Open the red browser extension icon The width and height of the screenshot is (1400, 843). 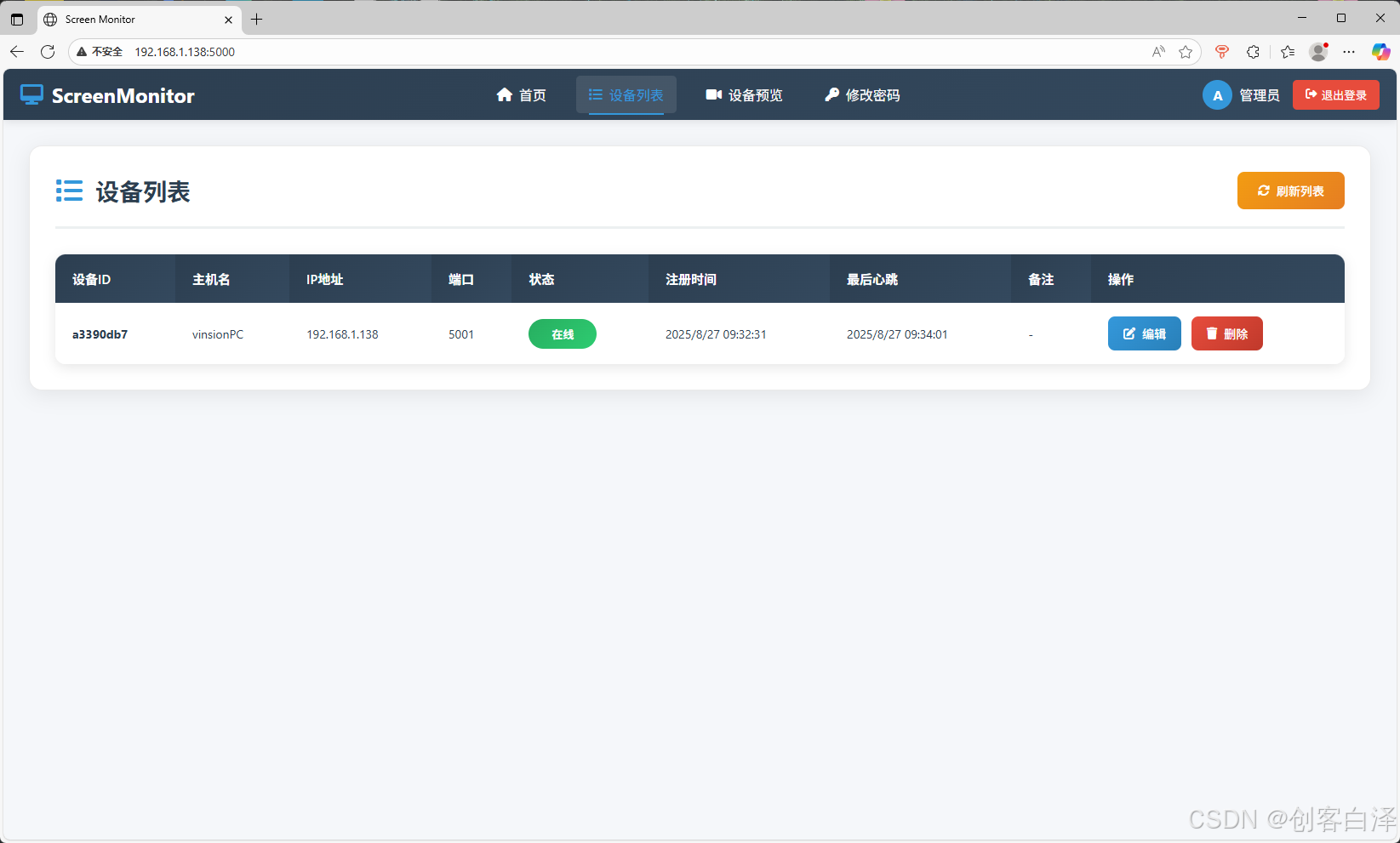(1222, 52)
